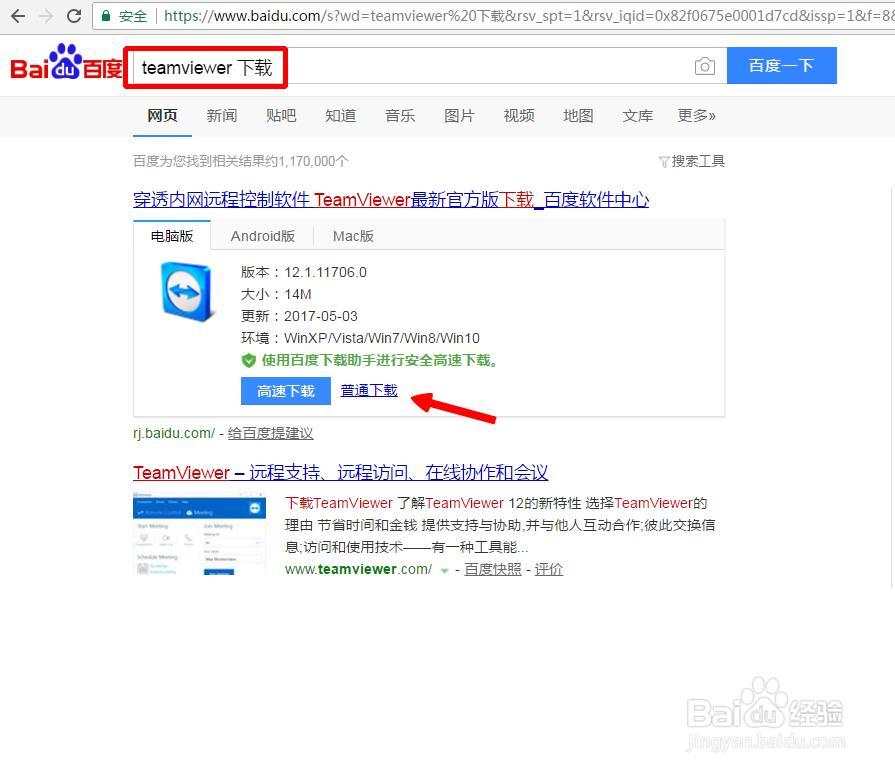Click the green shield safety icon

(248, 361)
